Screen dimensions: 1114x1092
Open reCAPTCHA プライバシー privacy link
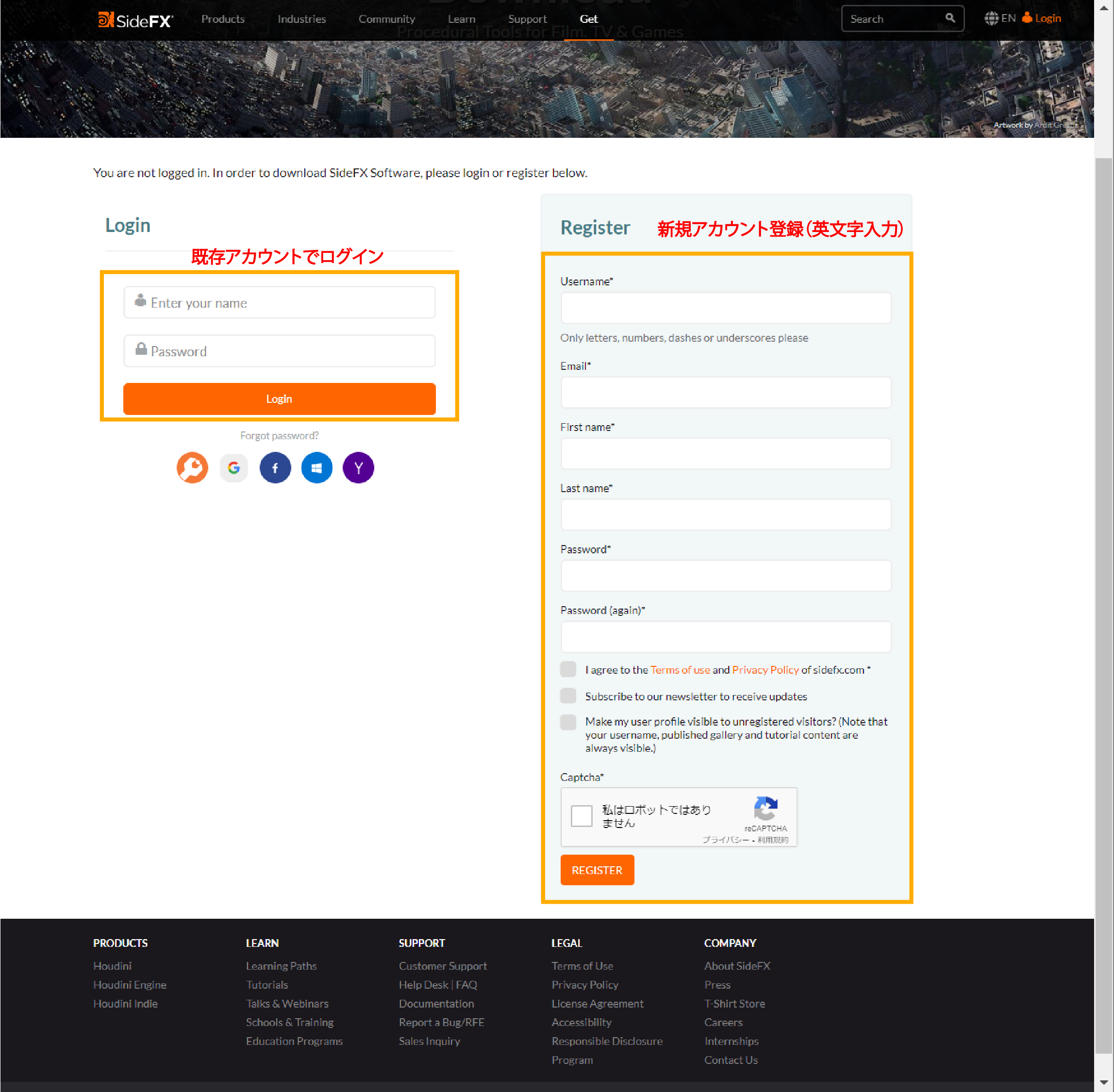pyautogui.click(x=726, y=840)
